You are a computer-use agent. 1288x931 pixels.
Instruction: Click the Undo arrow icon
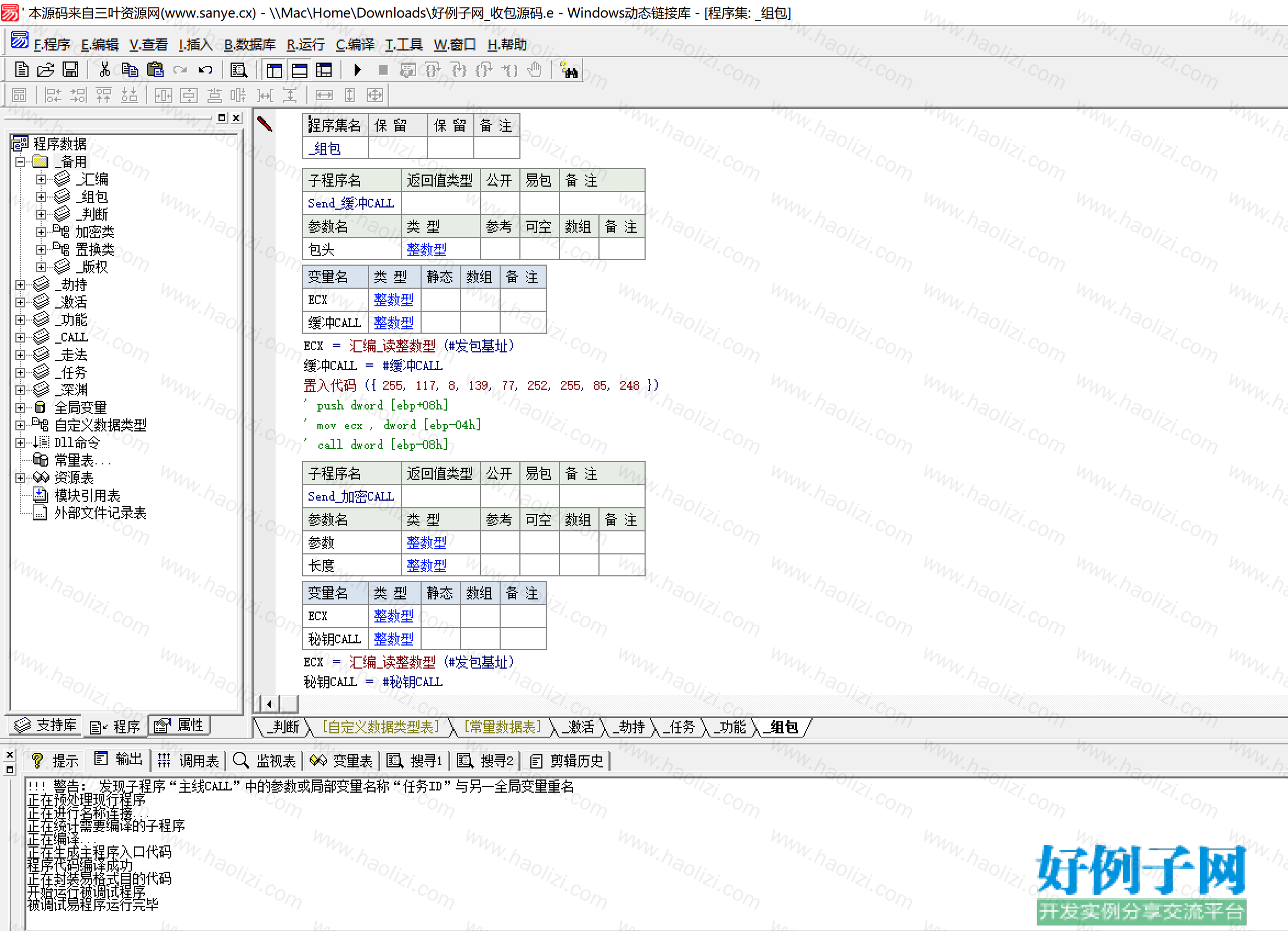pyautogui.click(x=205, y=70)
